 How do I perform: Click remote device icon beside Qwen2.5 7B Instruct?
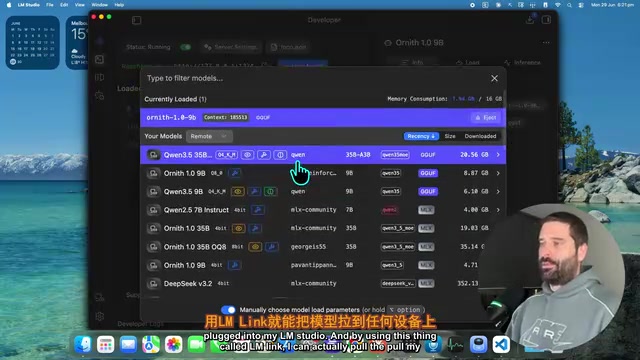pyautogui.click(x=153, y=210)
